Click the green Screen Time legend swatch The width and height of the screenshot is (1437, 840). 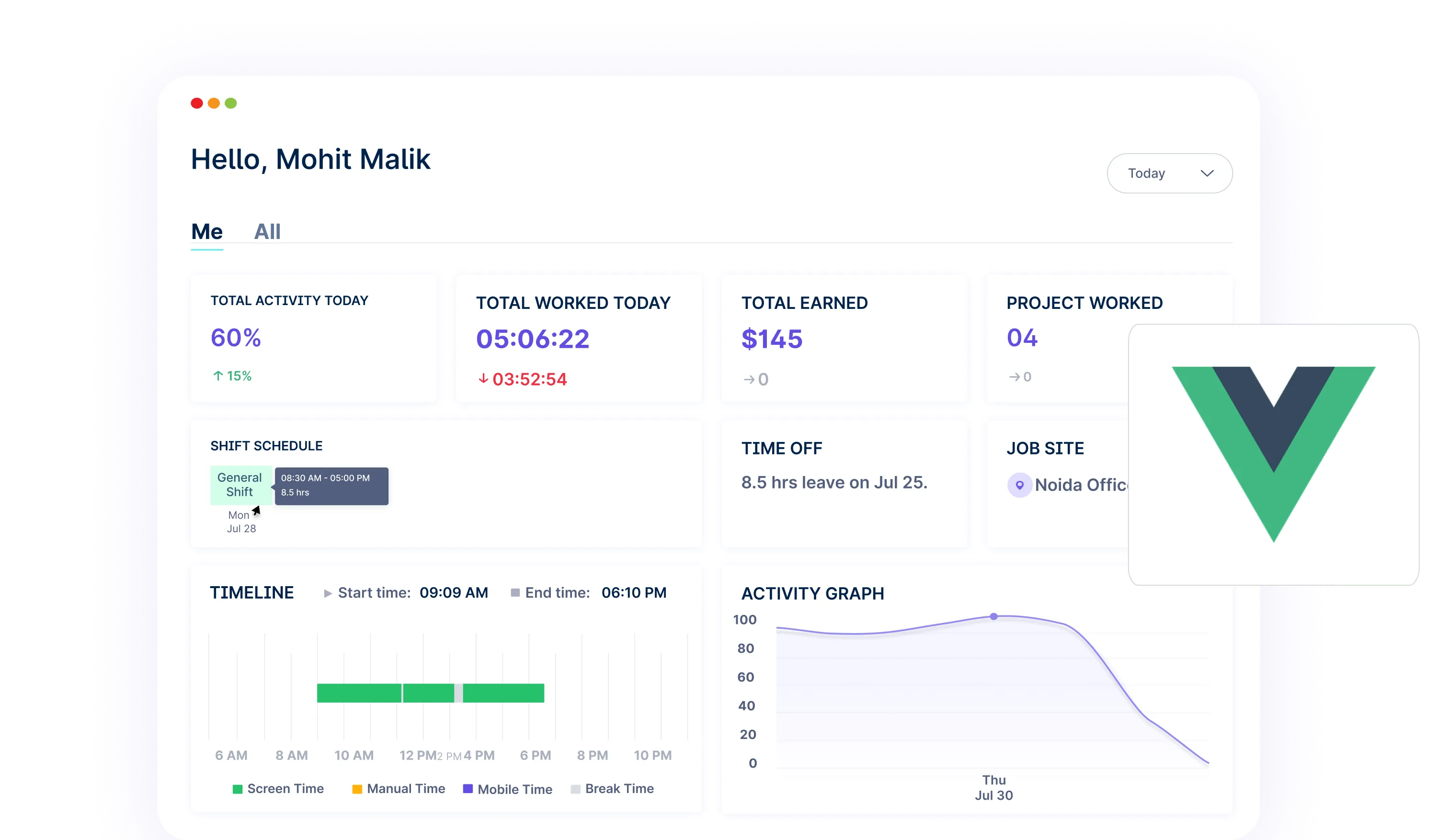pyautogui.click(x=237, y=789)
